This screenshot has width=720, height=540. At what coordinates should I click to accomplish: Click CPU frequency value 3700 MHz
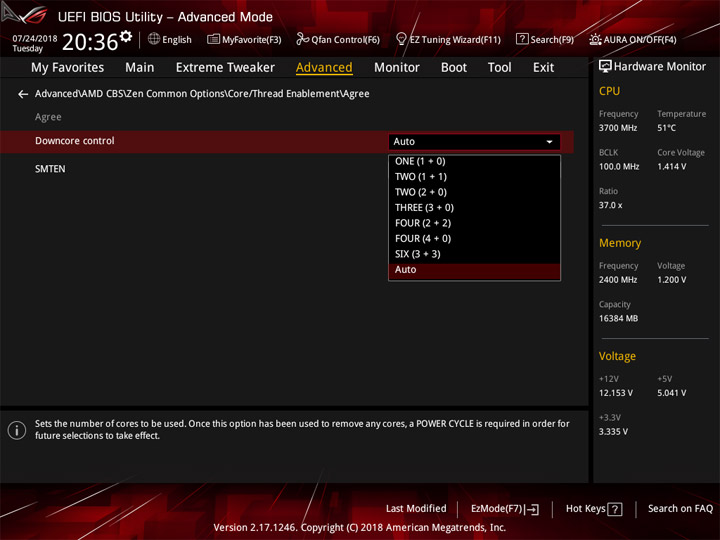click(x=618, y=128)
